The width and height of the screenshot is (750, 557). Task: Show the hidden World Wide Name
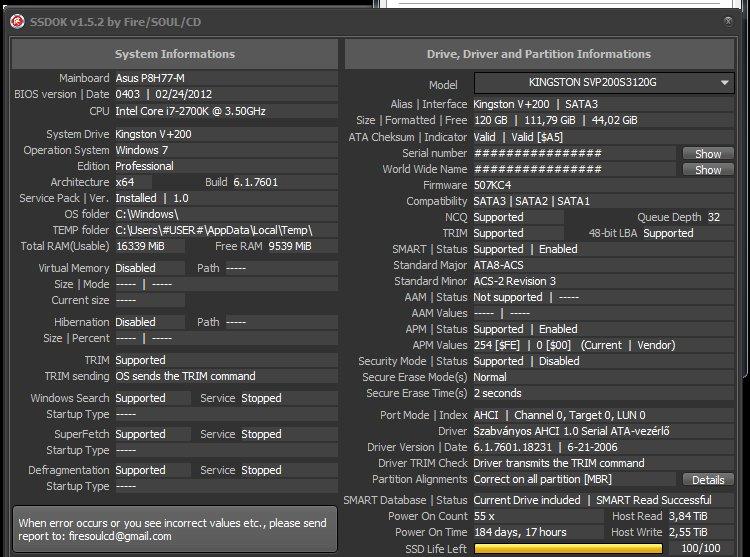pos(708,170)
